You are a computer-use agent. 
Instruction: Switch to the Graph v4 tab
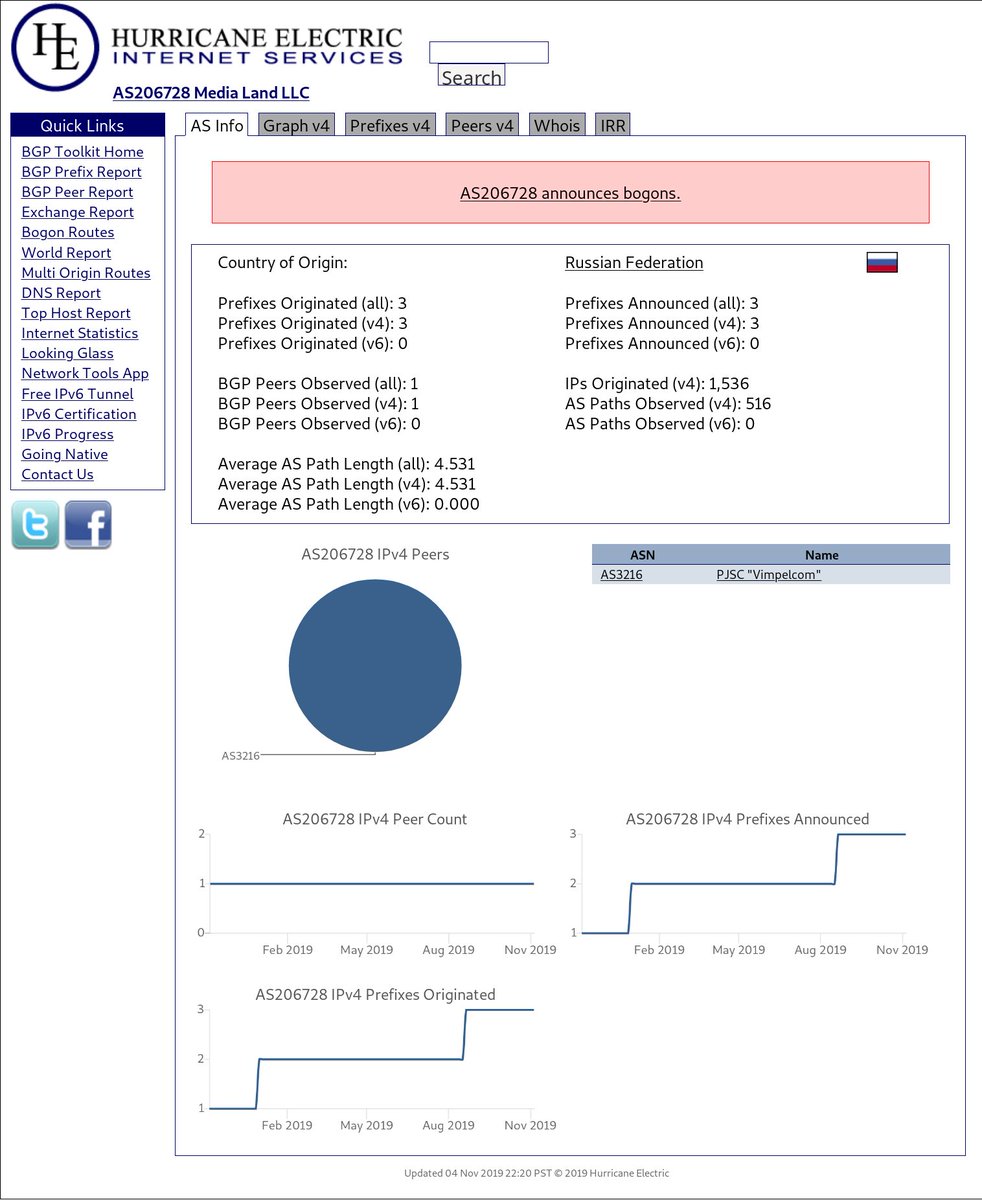pyautogui.click(x=297, y=125)
